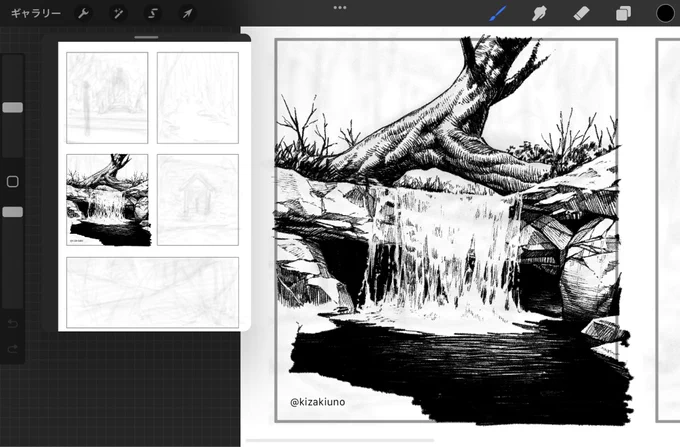Open the Layers panel
This screenshot has width=680, height=447.
tap(623, 13)
